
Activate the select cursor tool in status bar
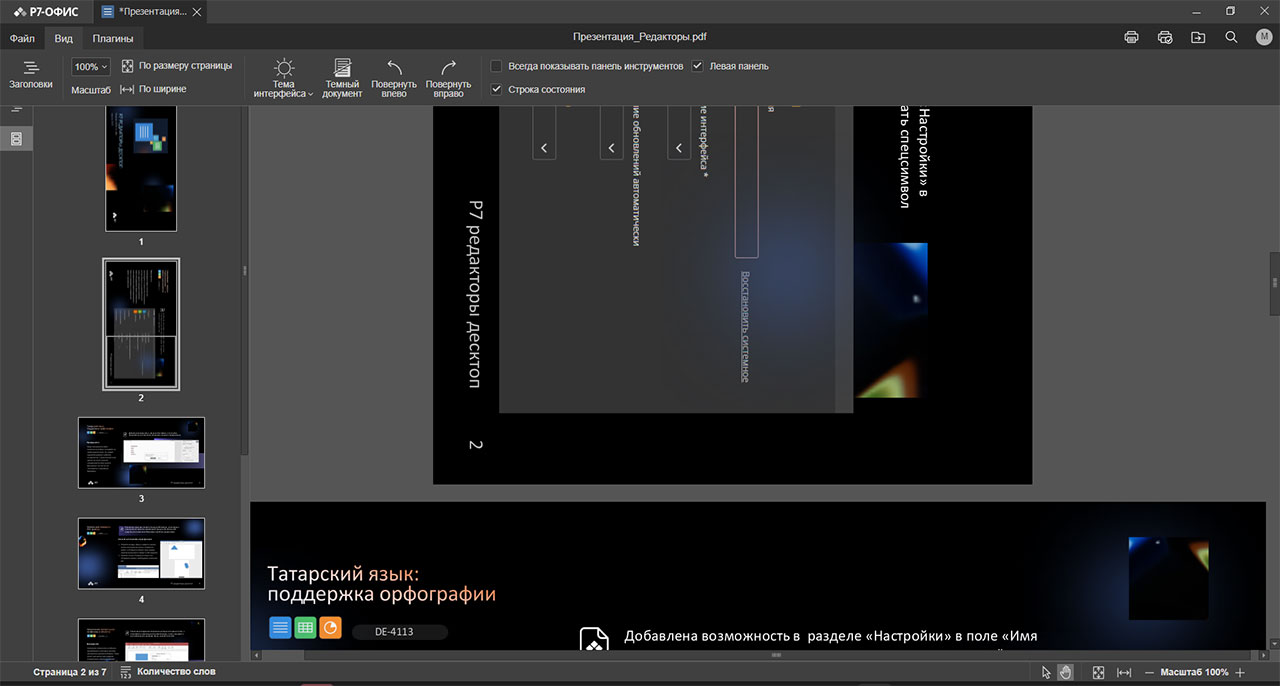(1047, 672)
